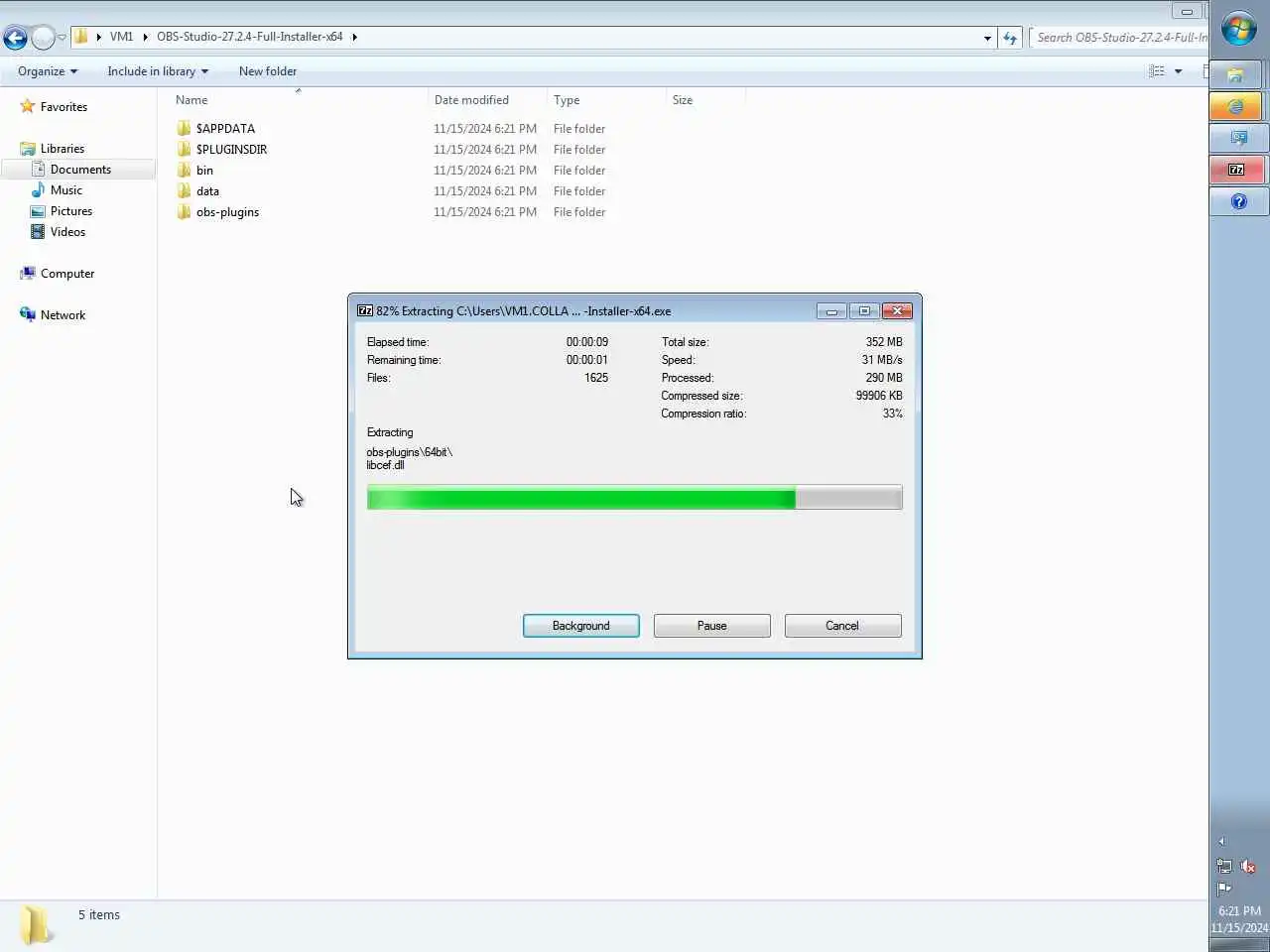Select the $APPDATA folder
This screenshot has height=952, width=1270.
click(225, 129)
